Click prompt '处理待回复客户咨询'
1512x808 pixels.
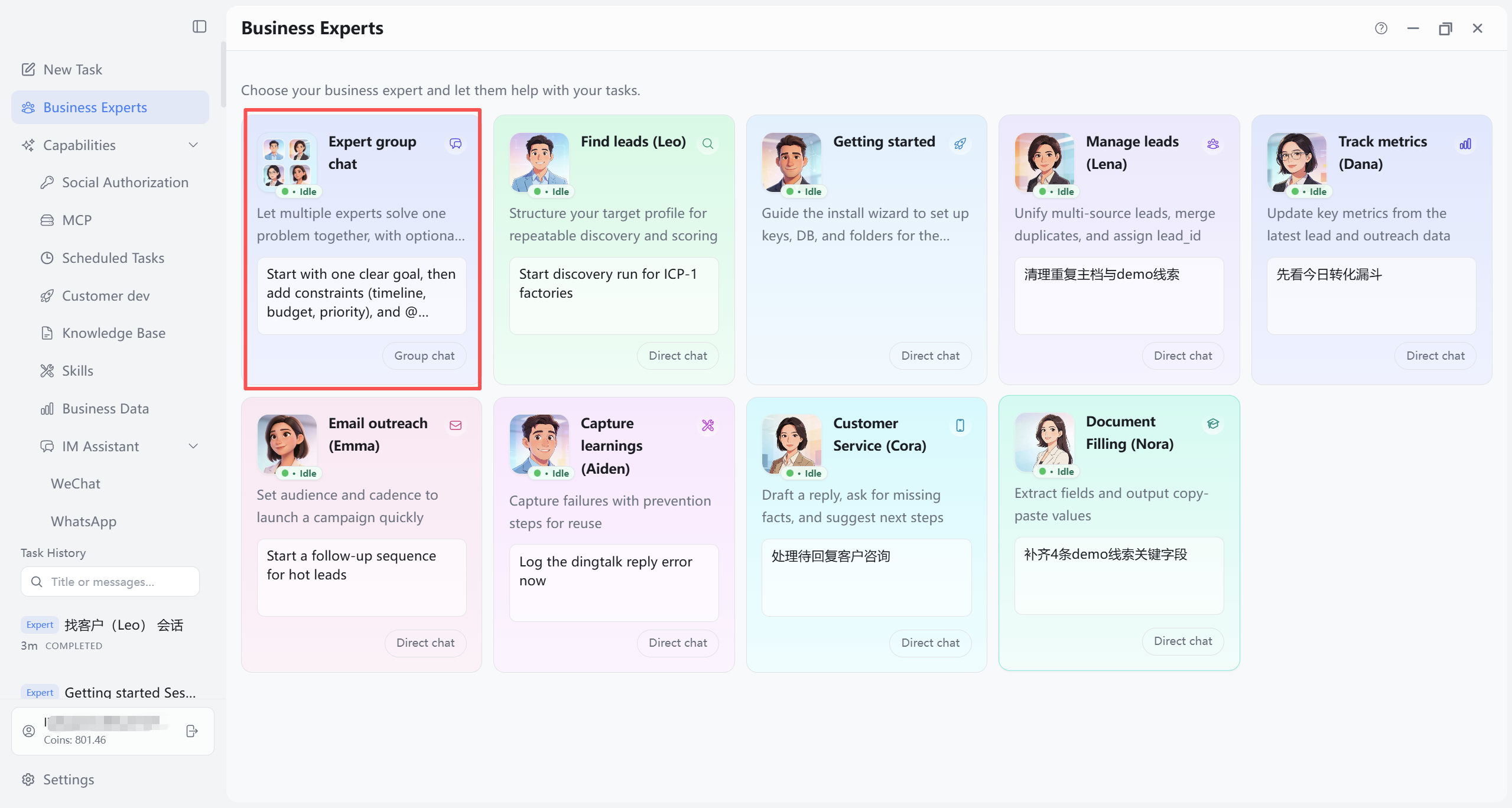[x=866, y=578]
